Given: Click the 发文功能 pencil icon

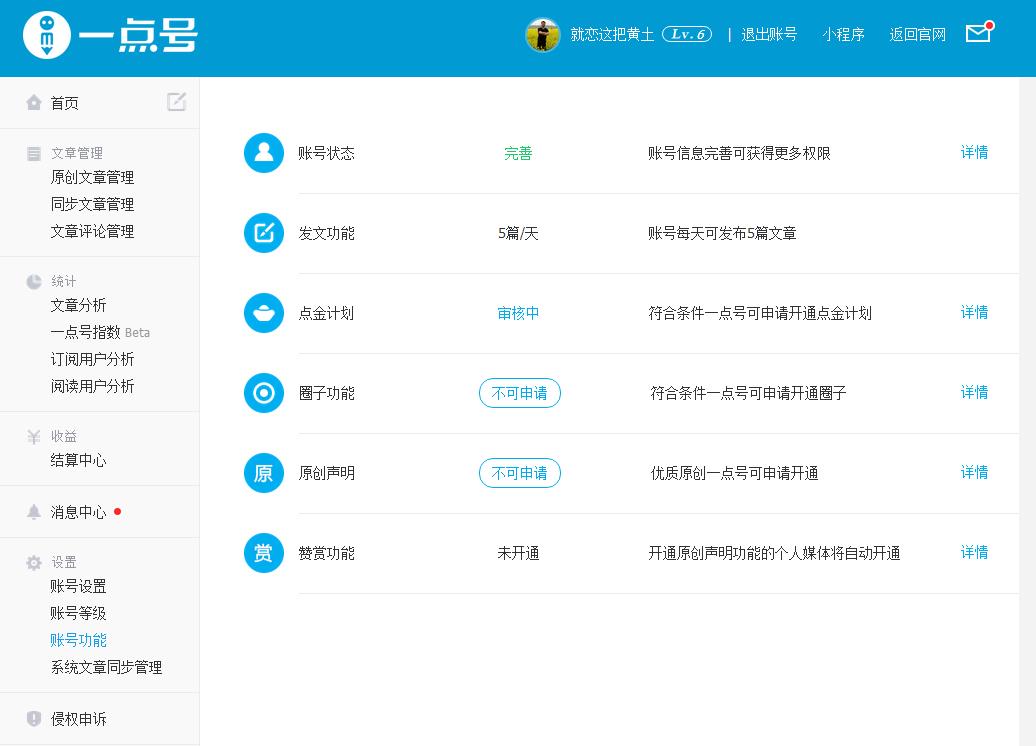Looking at the screenshot, I should pyautogui.click(x=263, y=233).
